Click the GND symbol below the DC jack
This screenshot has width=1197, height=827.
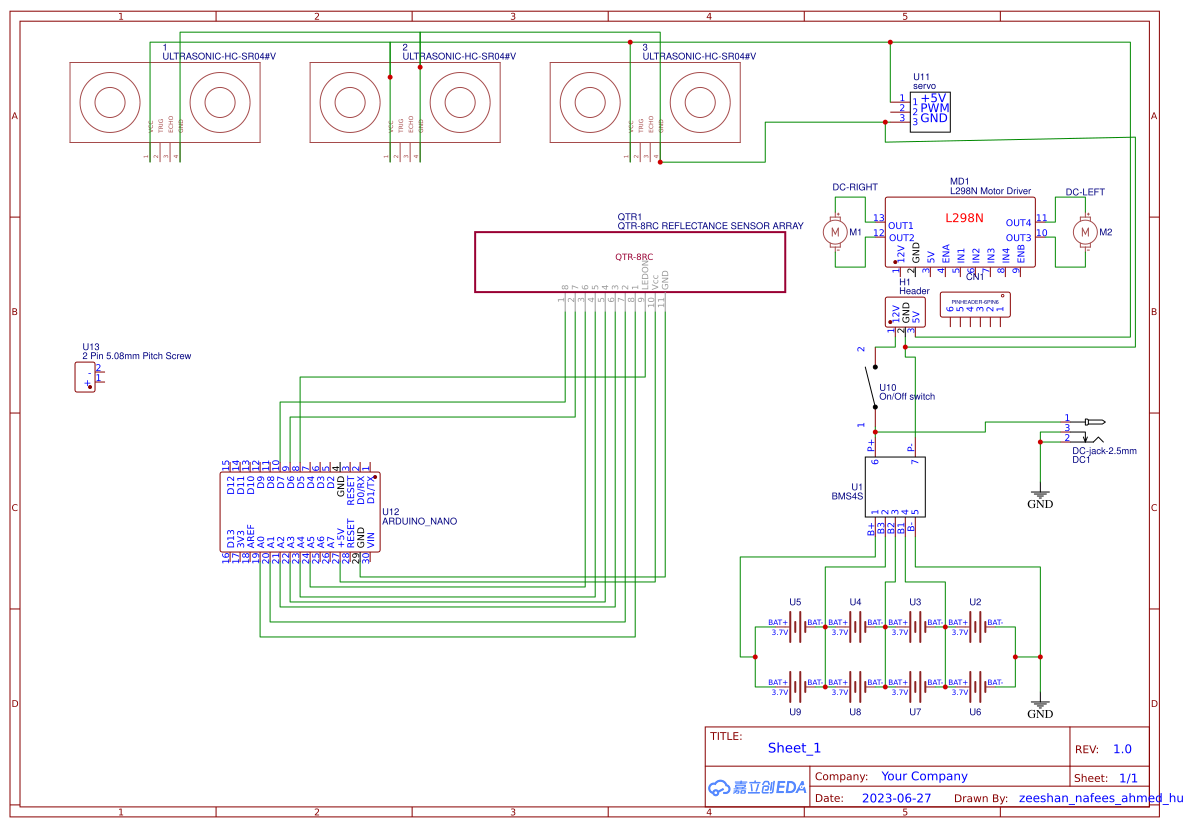(x=1040, y=499)
